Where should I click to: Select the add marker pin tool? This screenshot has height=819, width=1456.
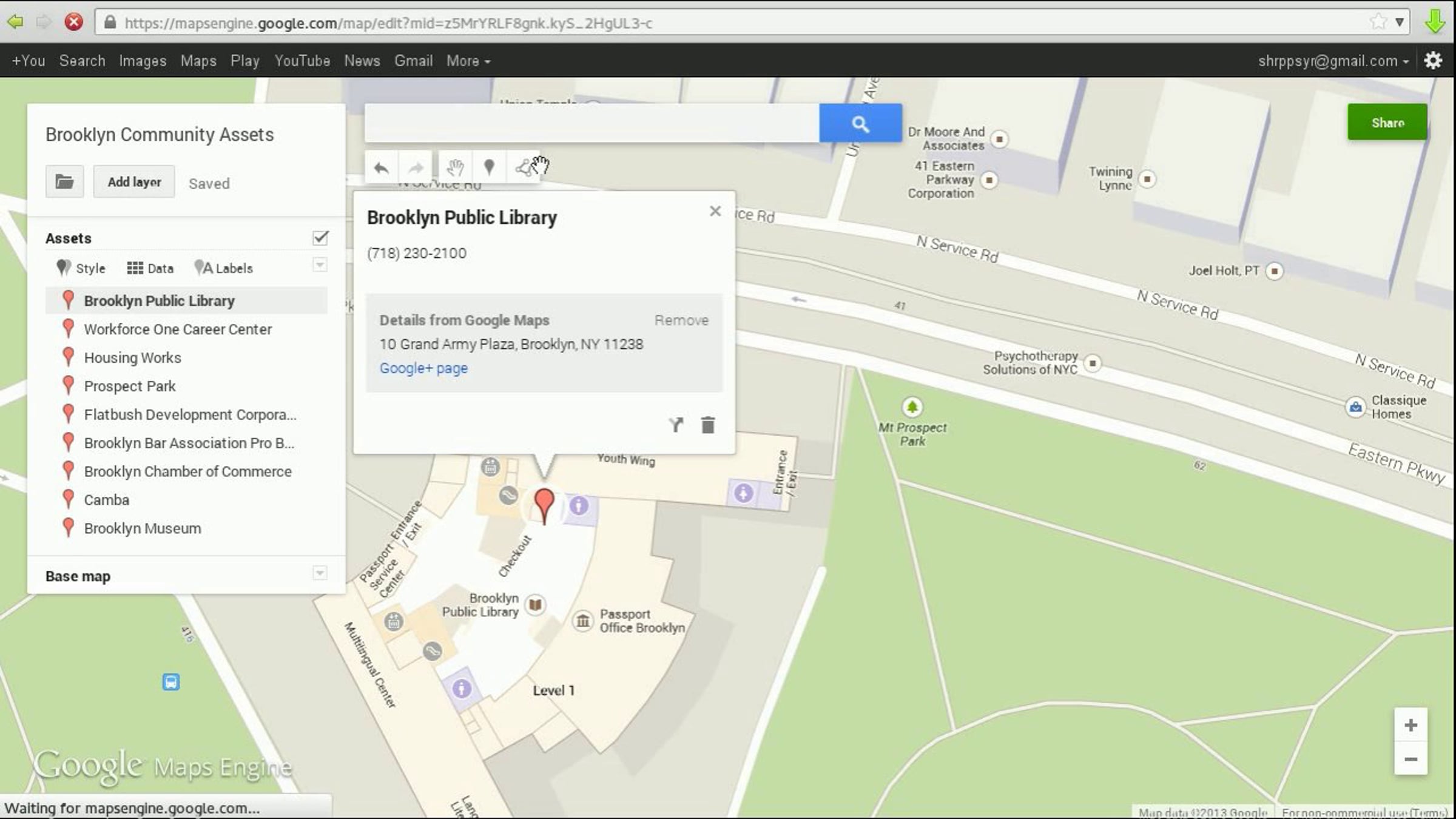point(489,167)
